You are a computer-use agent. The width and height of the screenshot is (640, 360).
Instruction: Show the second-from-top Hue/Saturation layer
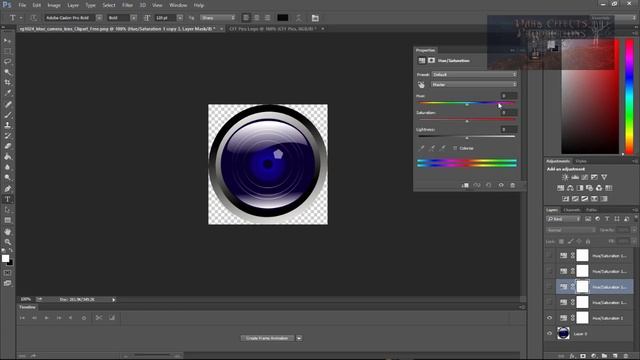(549, 271)
